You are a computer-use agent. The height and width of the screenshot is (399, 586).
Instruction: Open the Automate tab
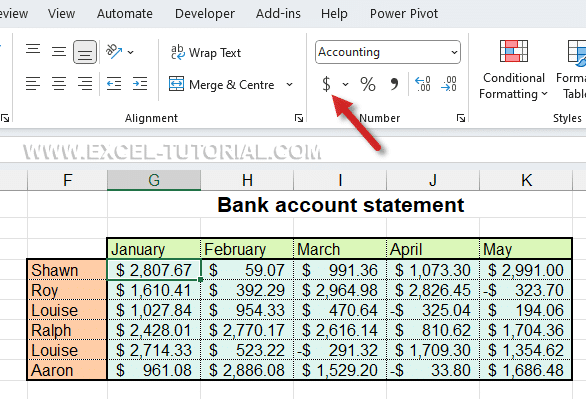click(124, 14)
